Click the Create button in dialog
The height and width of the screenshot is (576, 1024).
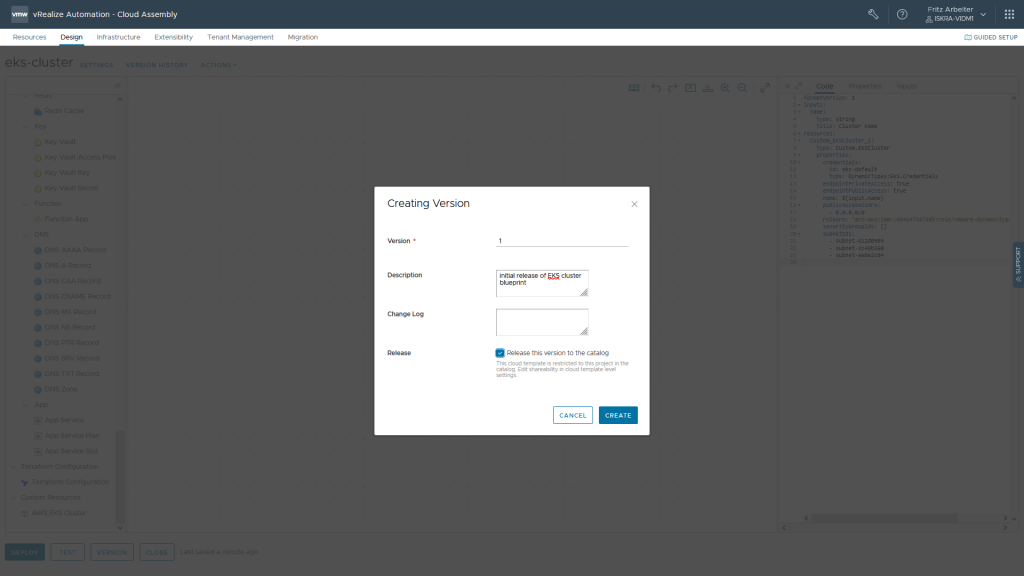click(618, 415)
